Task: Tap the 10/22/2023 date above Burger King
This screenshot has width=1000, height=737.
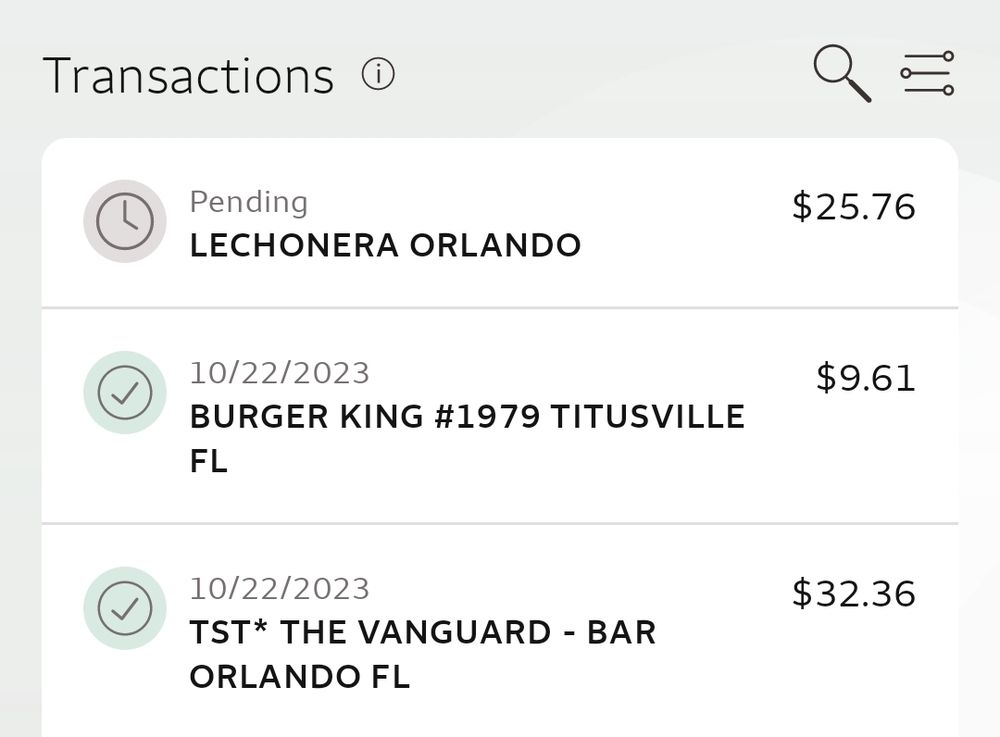Action: (x=280, y=373)
